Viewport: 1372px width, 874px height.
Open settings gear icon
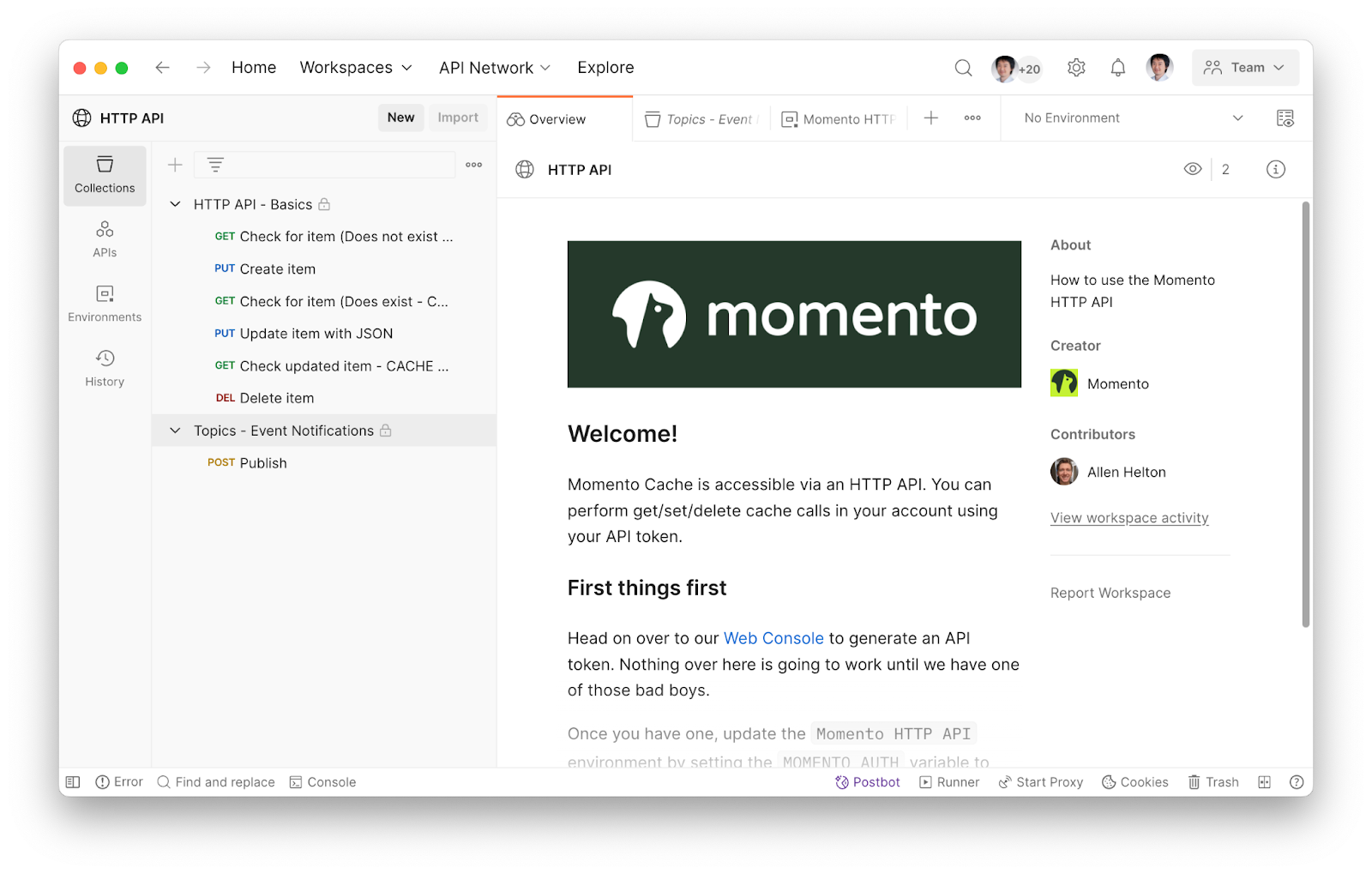pos(1076,68)
